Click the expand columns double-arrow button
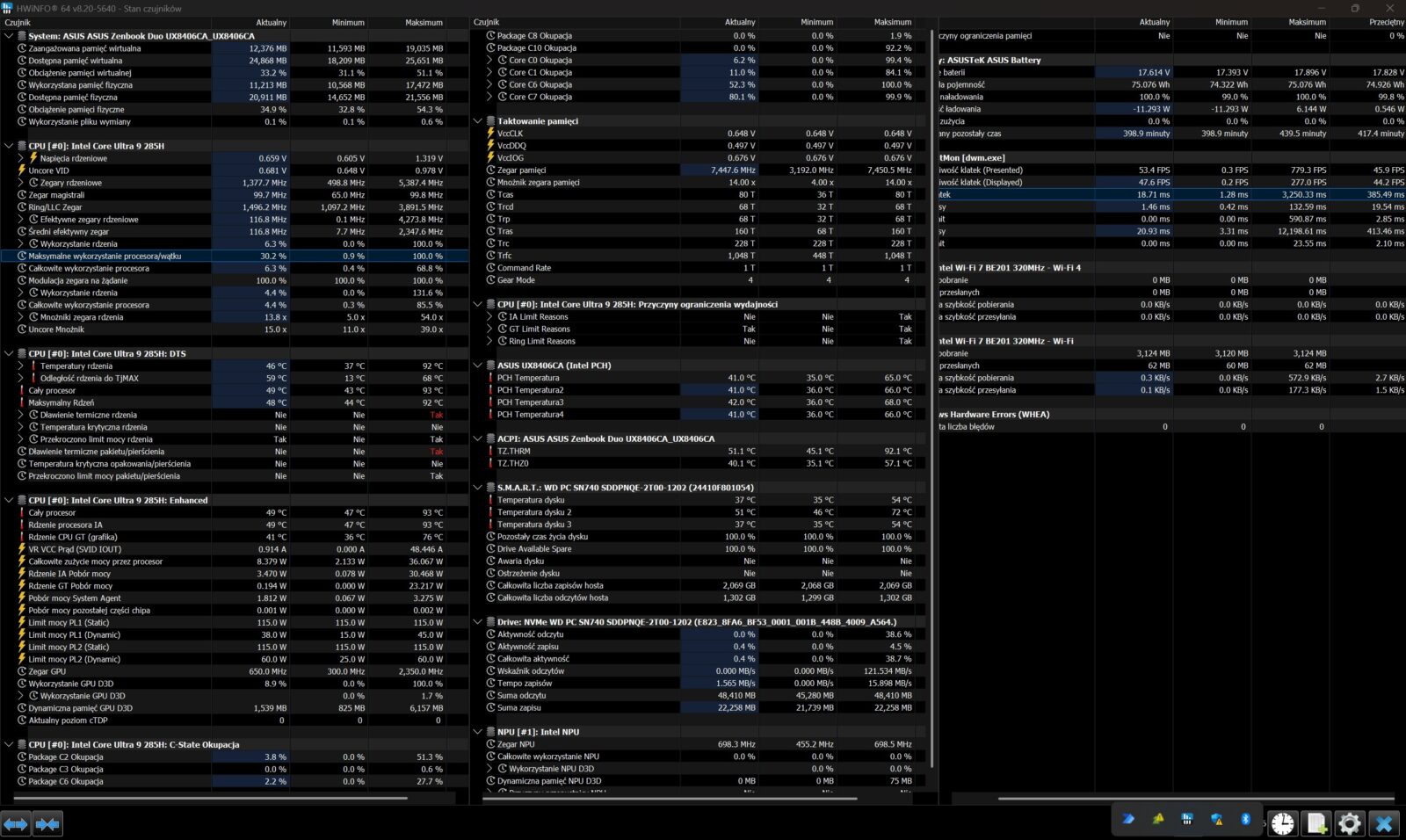1406x840 pixels. pyautogui.click(x=16, y=823)
